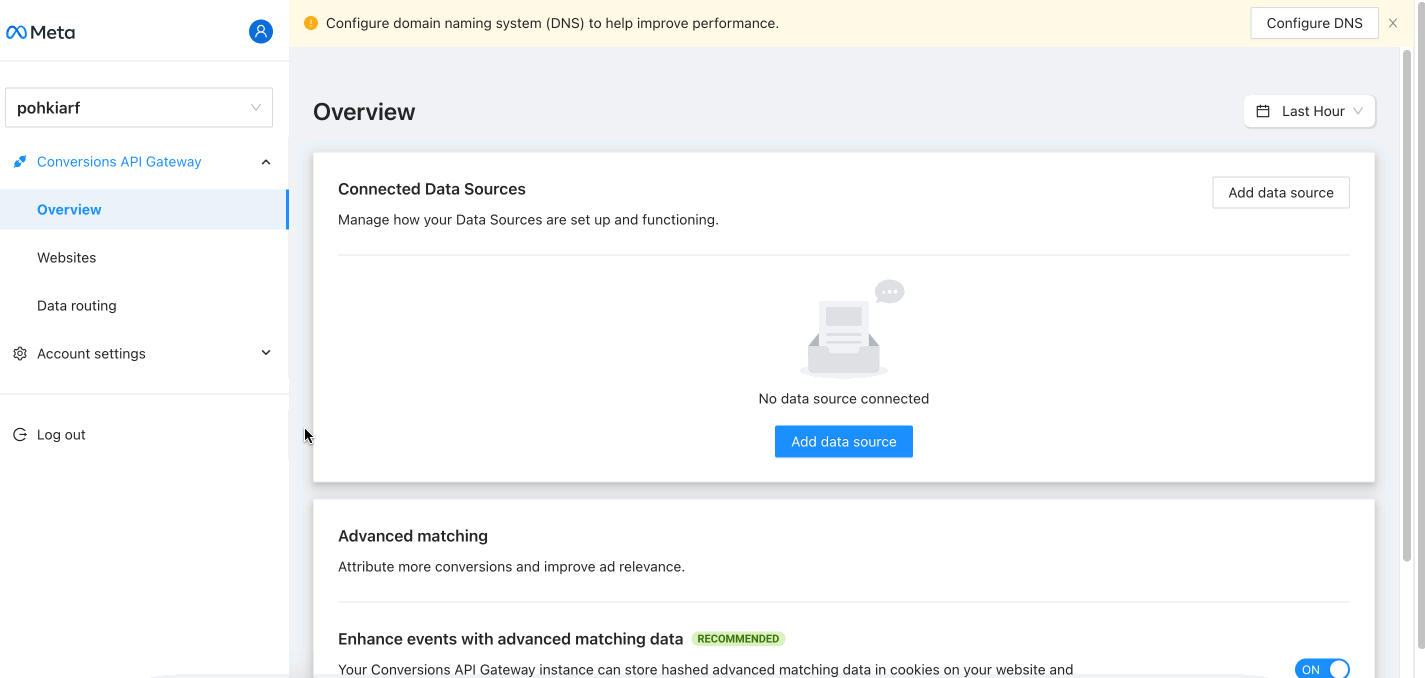Go to the Websites page
This screenshot has height=678, width=1425.
[67, 258]
